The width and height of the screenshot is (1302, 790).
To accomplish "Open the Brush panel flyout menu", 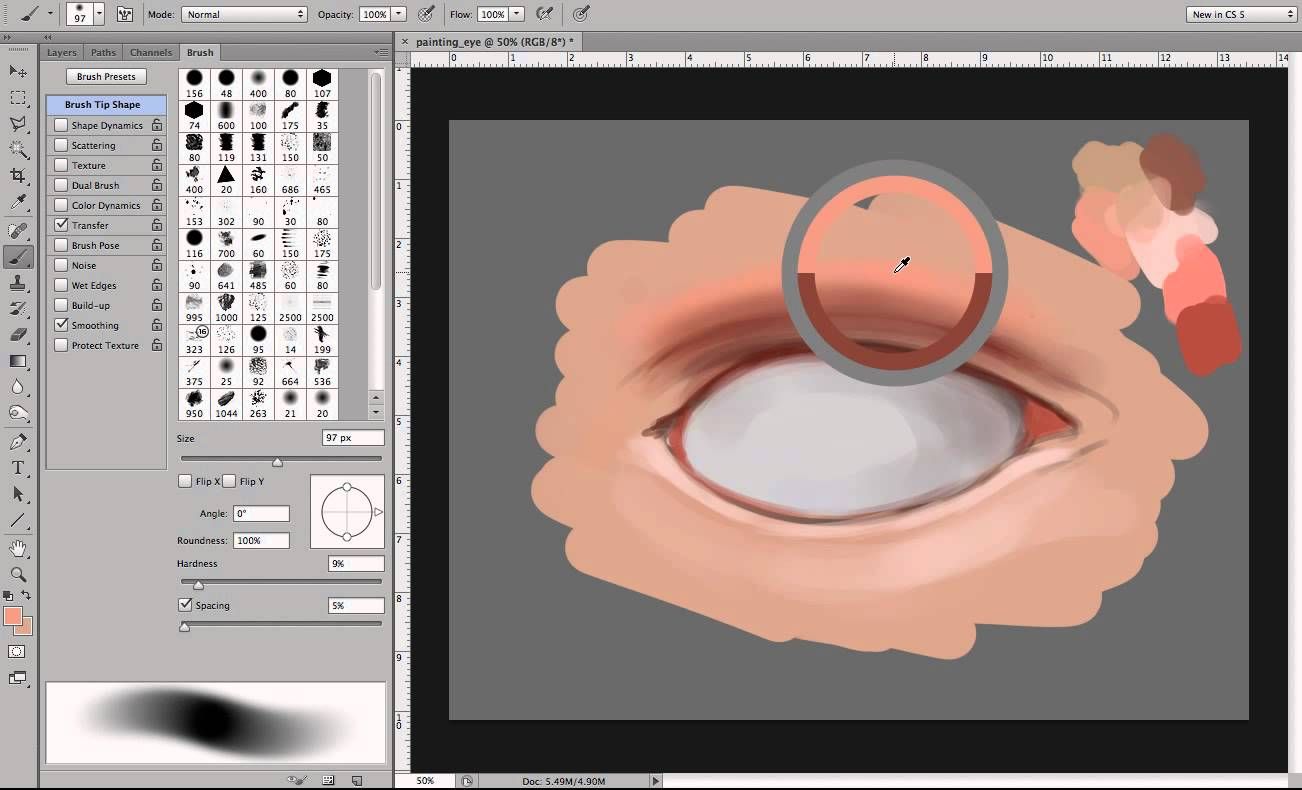I will pyautogui.click(x=381, y=52).
